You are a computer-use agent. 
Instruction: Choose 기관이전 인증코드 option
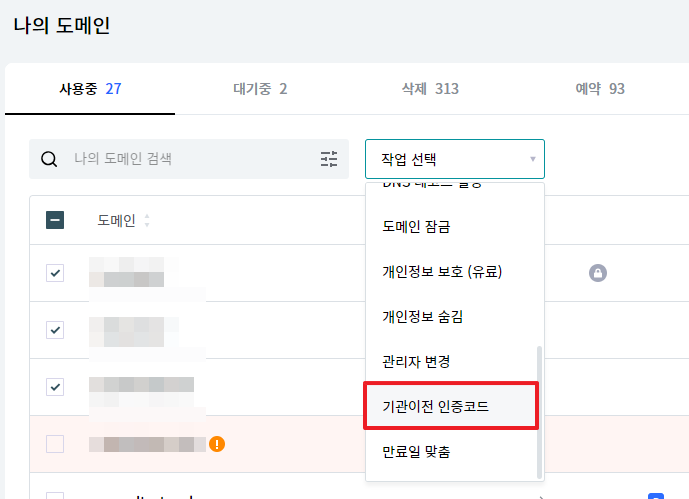(x=451, y=406)
